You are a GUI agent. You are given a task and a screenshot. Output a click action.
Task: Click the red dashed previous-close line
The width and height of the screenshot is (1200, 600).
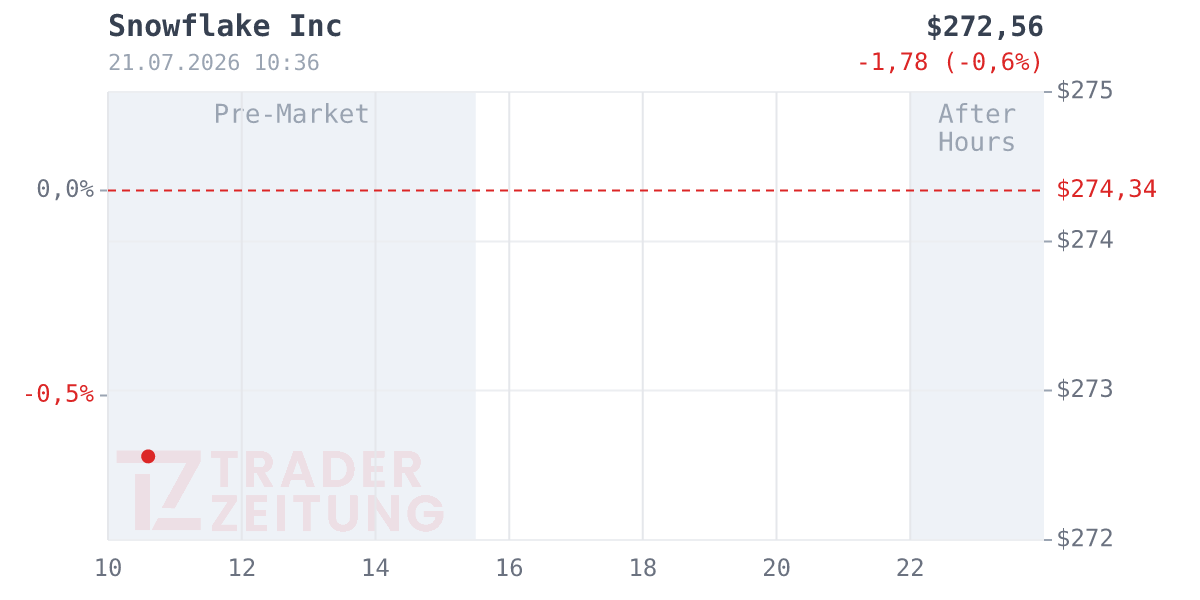click(x=576, y=189)
